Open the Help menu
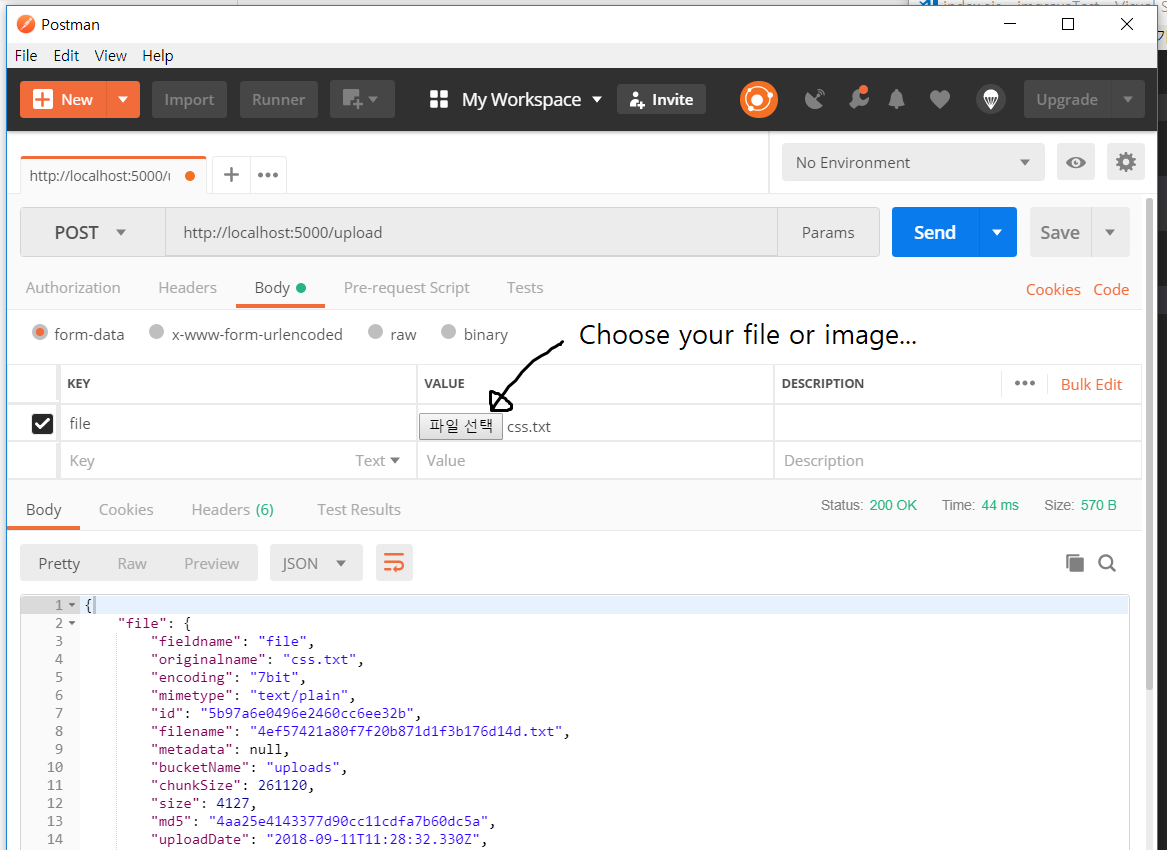Image resolution: width=1167 pixels, height=850 pixels. (x=157, y=56)
